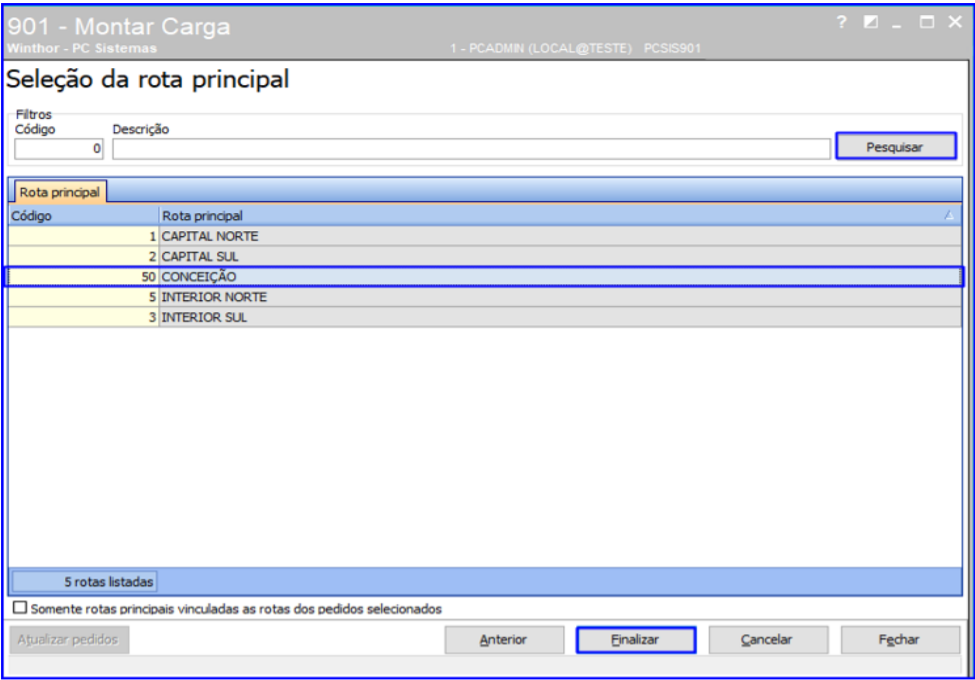The image size is (975, 680).
Task: Select the CAPITAL NORTE route row
Action: coord(485,236)
